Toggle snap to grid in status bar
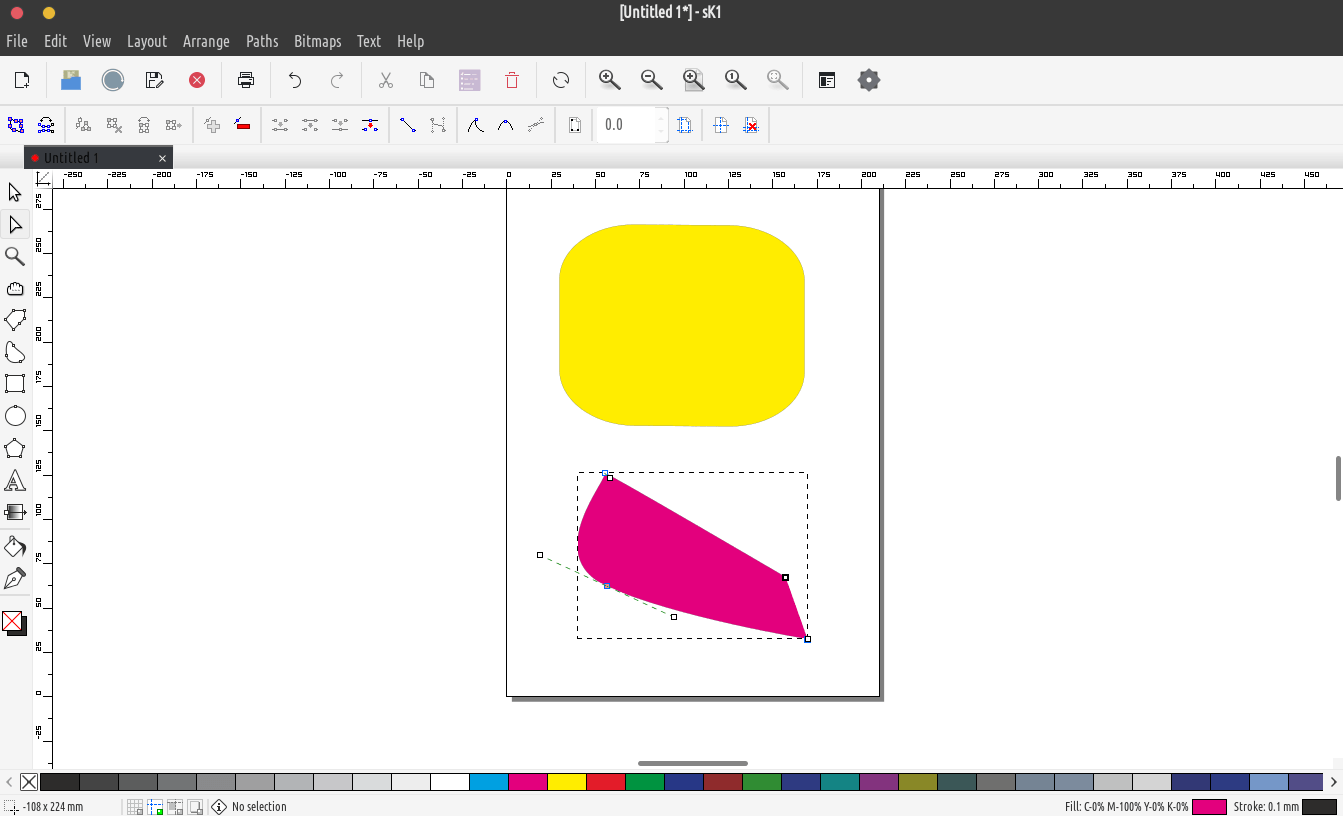This screenshot has width=1343, height=816. 134,807
